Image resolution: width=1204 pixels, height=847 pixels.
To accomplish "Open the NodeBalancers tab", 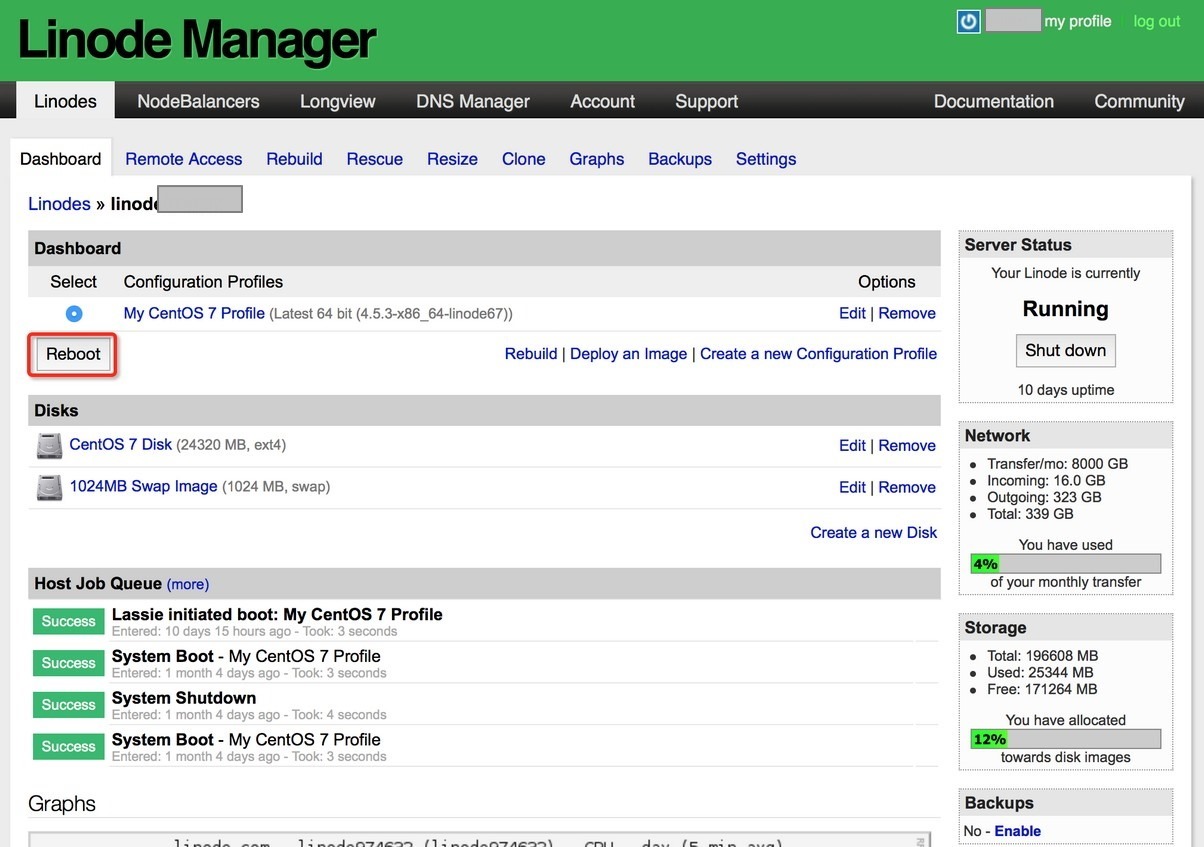I will click(x=198, y=101).
